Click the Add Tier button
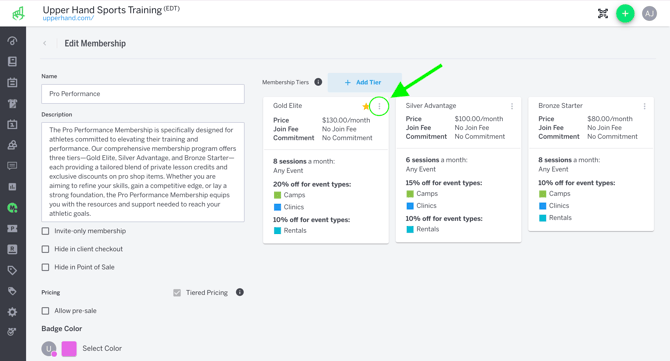The width and height of the screenshot is (670, 361). (x=364, y=82)
